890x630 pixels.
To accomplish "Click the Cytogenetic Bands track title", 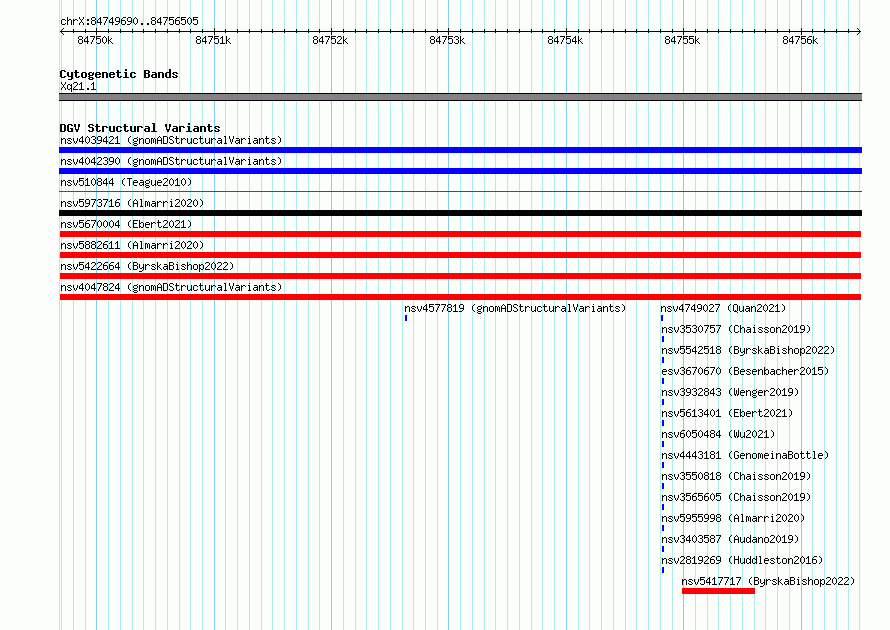I will coord(119,74).
